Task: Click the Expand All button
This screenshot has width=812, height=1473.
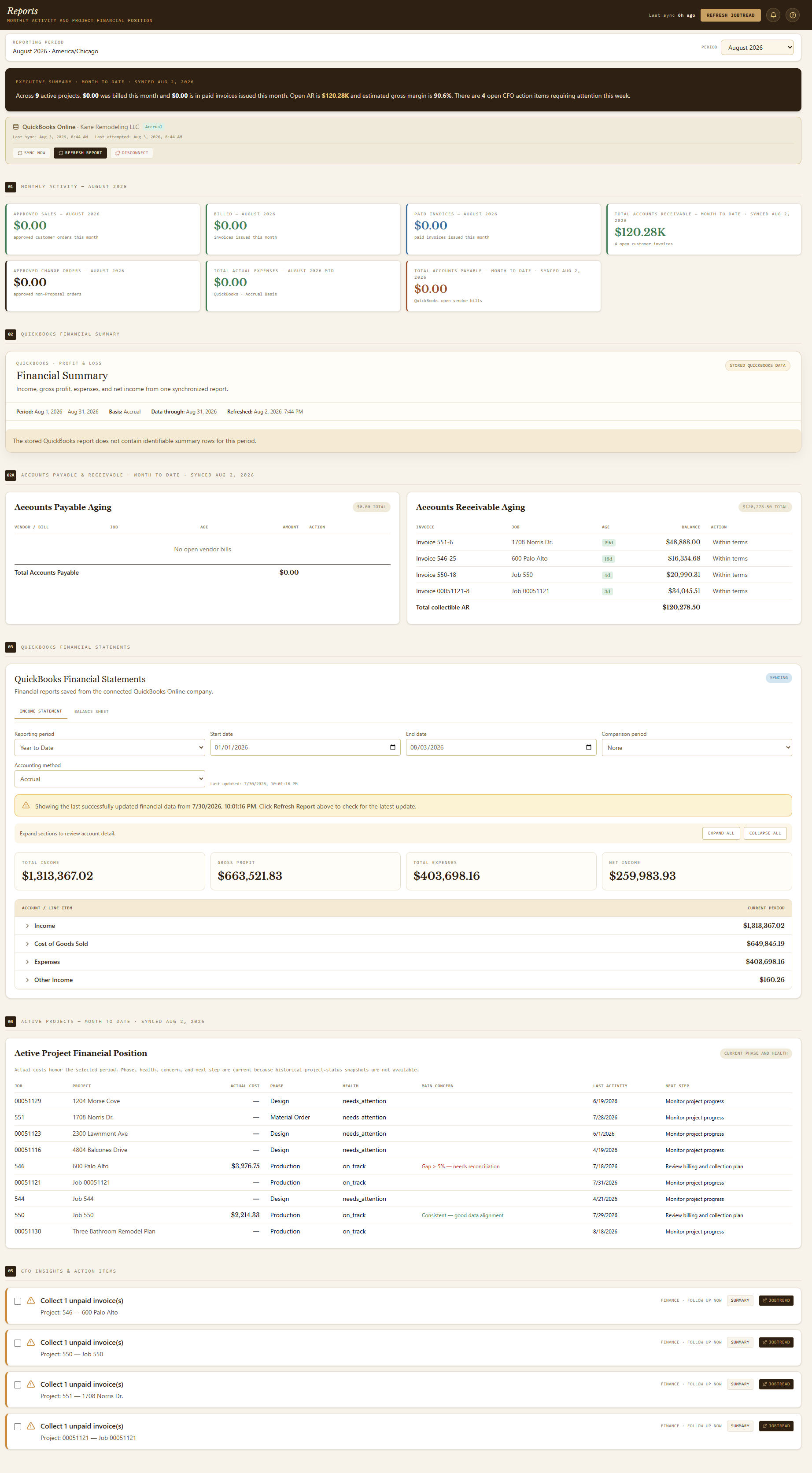Action: point(720,833)
